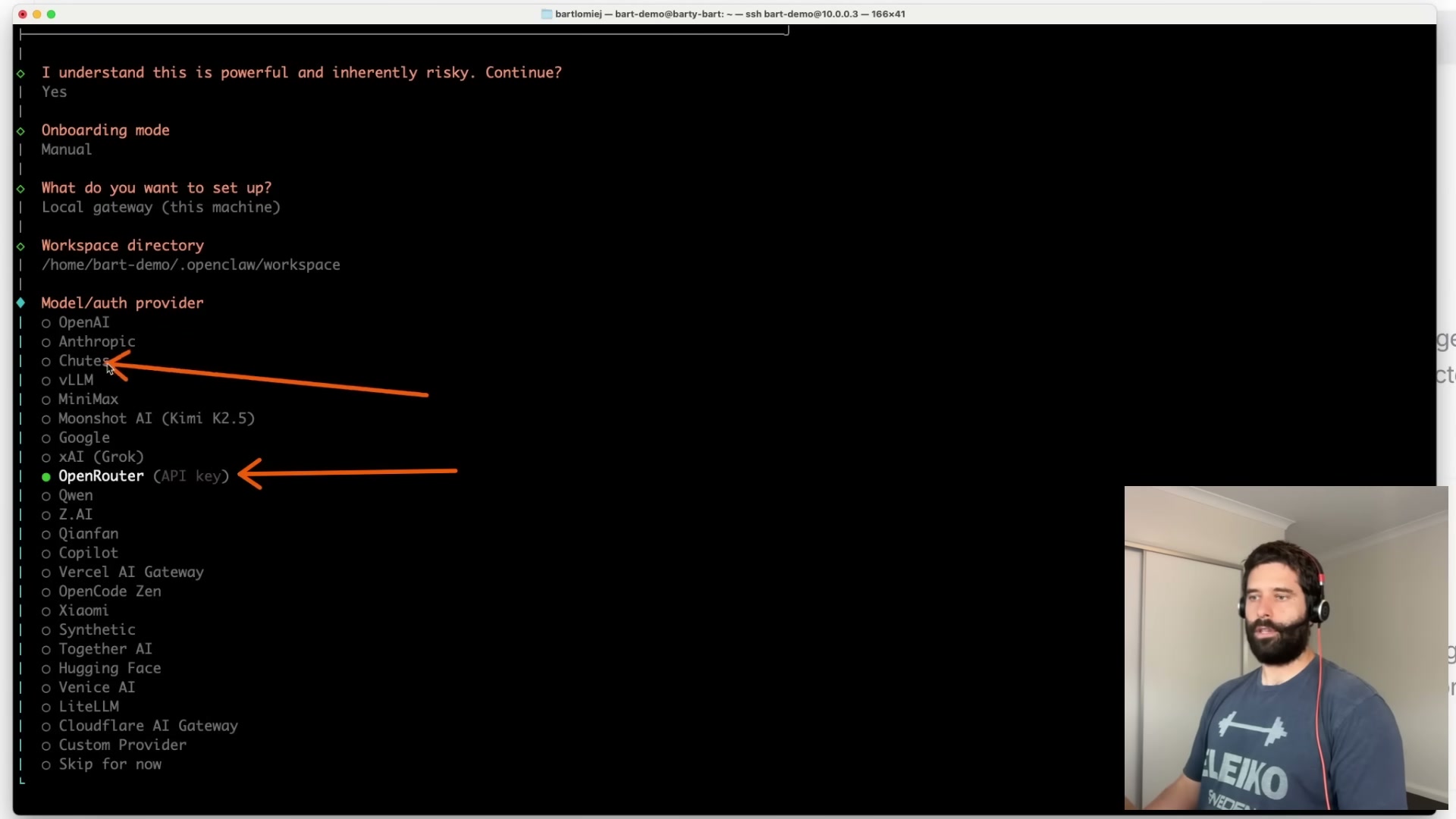
Task: Click the 'Workspace directory' prompt text
Action: tap(122, 246)
